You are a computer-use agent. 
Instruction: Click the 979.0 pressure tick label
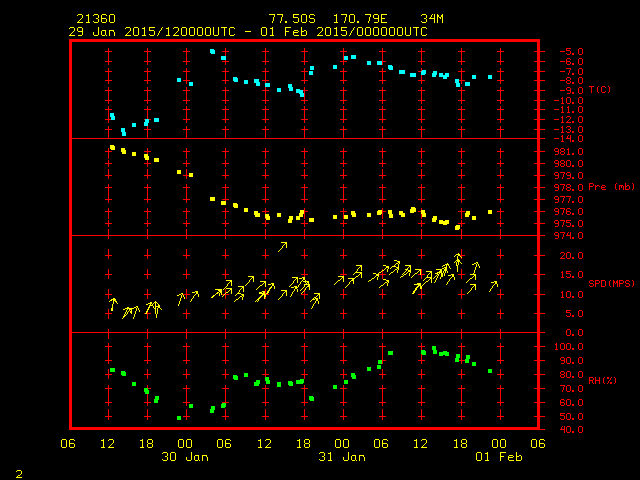tap(569, 176)
